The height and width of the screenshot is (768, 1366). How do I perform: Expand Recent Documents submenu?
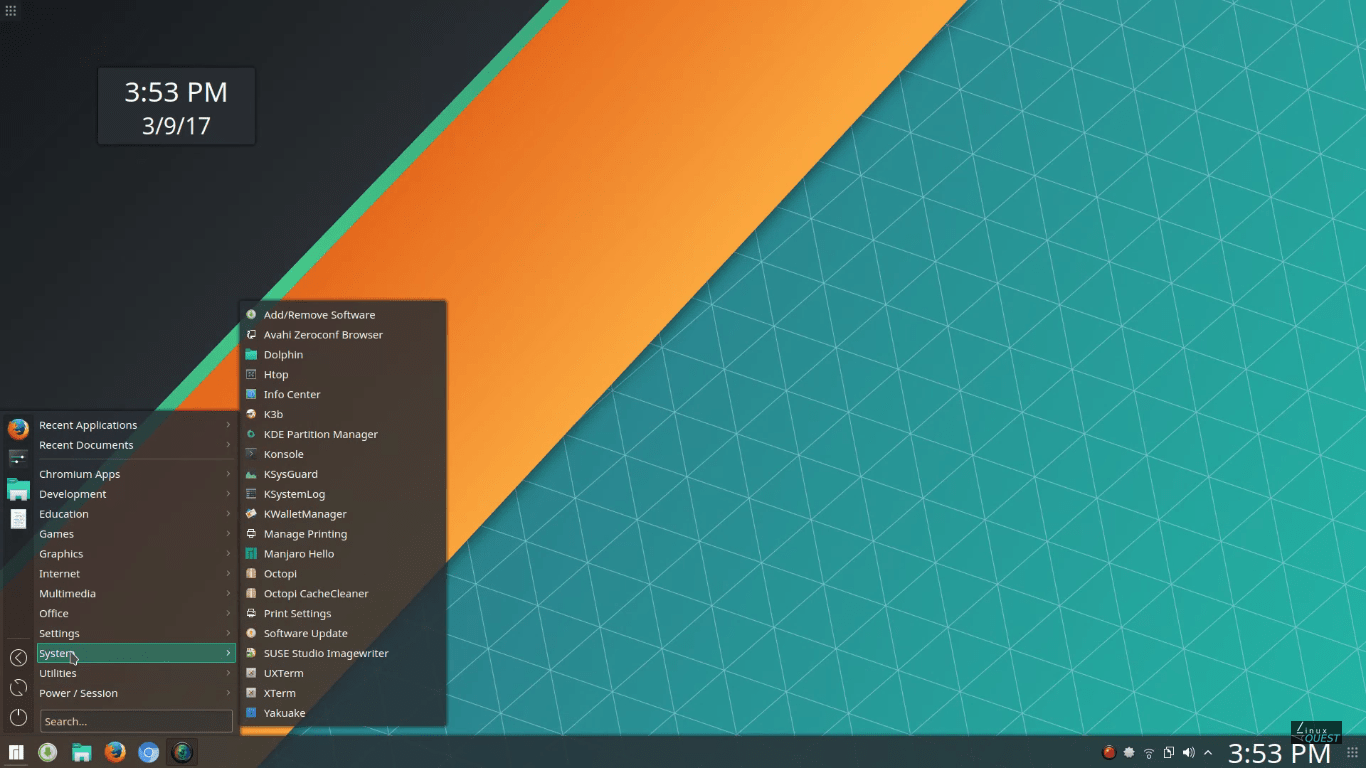[135, 445]
